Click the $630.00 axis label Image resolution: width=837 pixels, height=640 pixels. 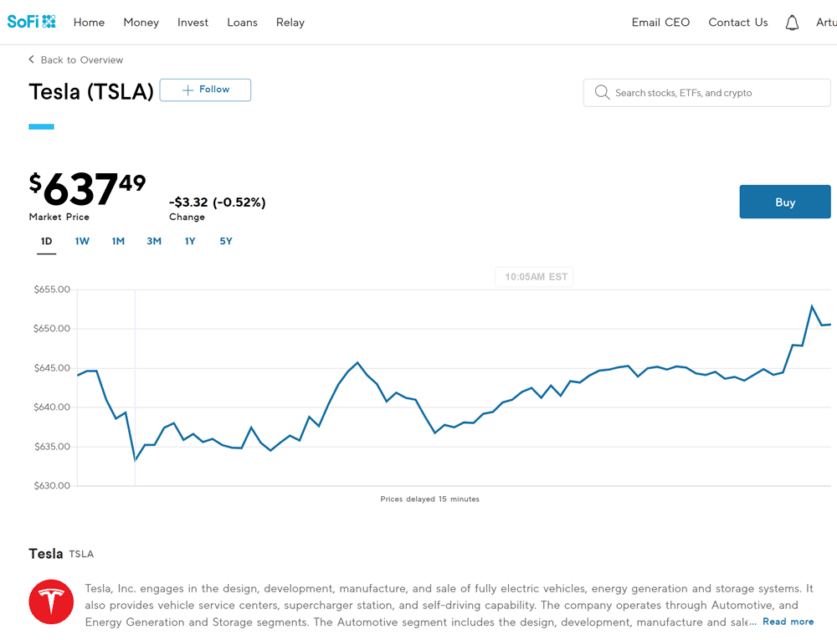(52, 486)
